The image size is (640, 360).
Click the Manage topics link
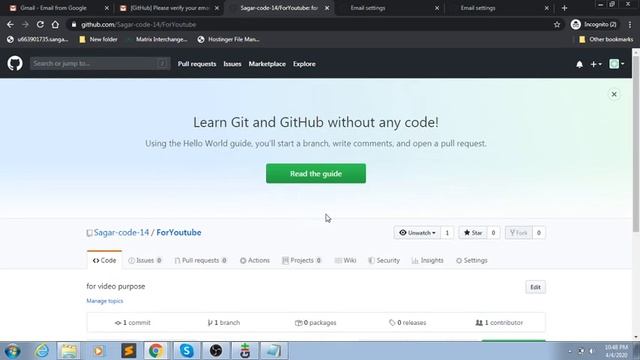coord(104,301)
